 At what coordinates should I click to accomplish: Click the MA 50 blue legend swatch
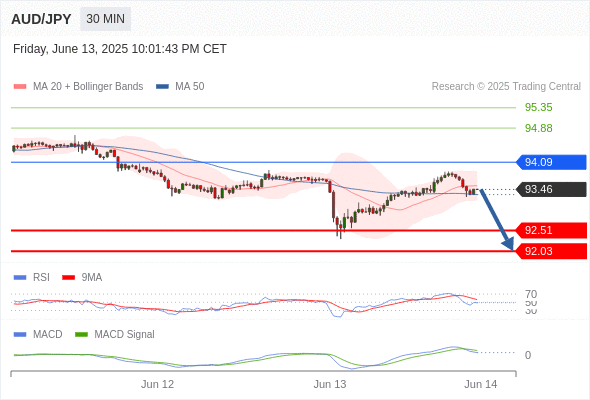(162, 87)
